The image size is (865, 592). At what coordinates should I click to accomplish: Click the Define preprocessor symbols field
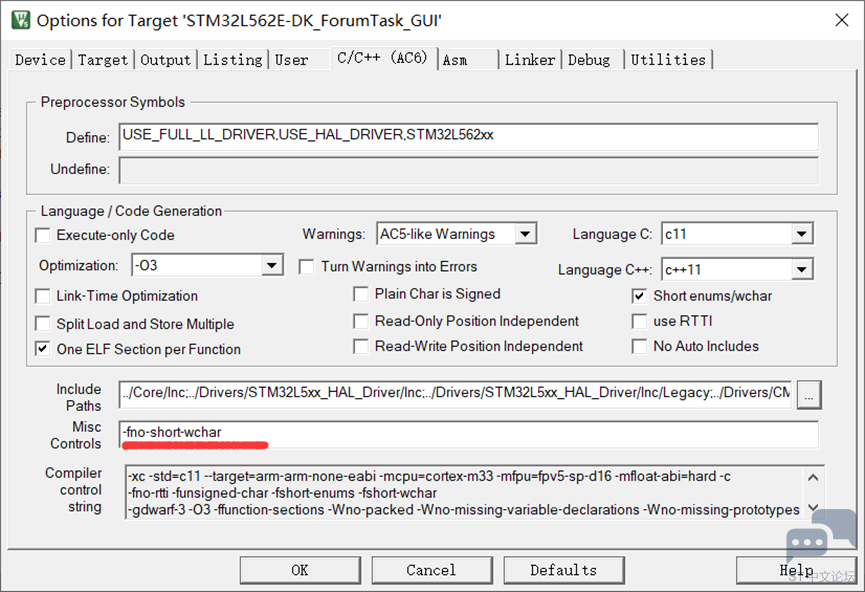[468, 136]
